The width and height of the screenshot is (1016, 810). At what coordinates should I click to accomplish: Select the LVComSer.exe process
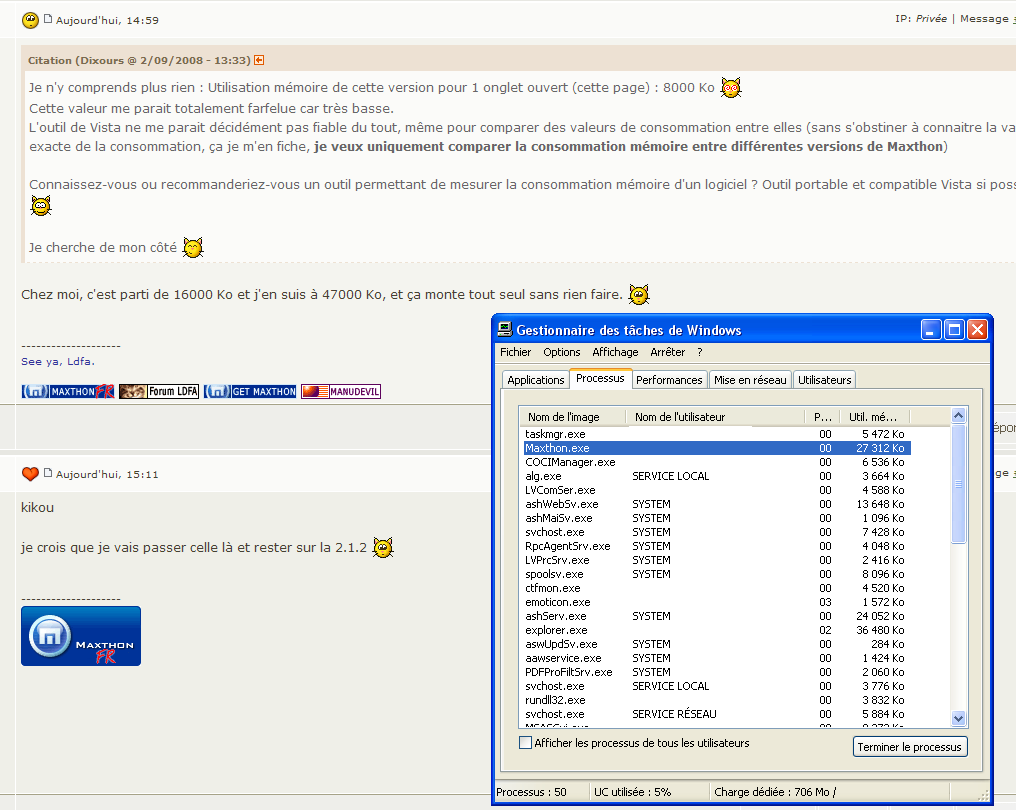click(x=717, y=490)
